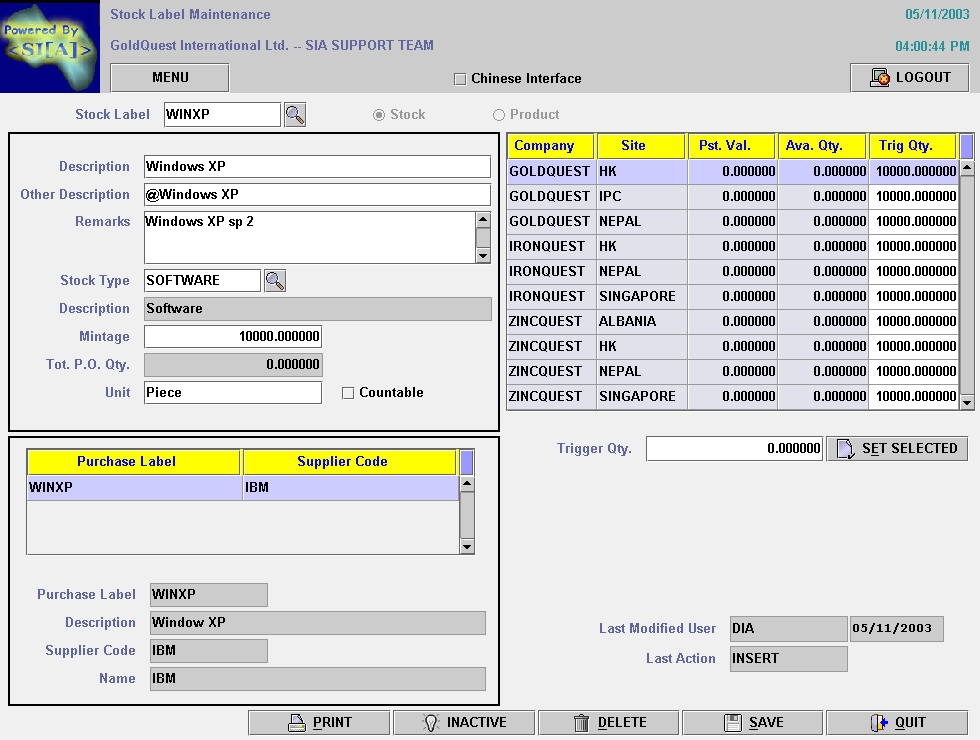Click the SET SELECTED button
The image size is (980, 740).
pos(897,449)
